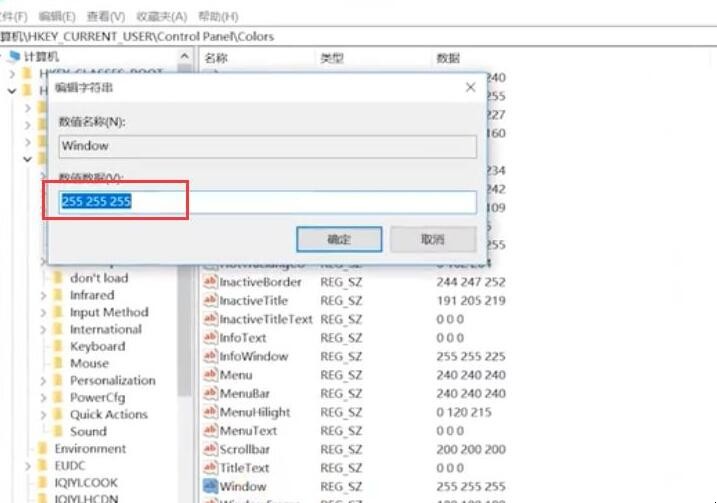Select the Sound folder icon

pos(58,431)
